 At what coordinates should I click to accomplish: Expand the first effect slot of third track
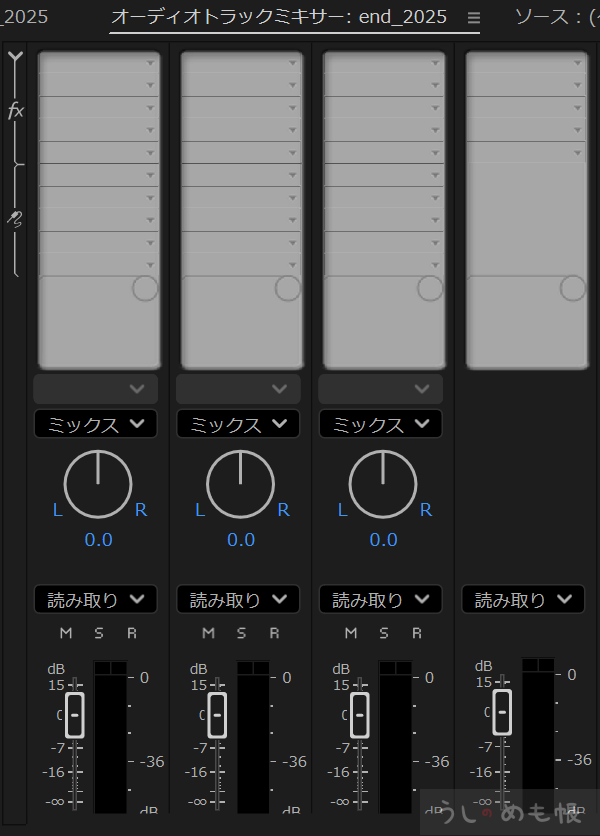coord(435,63)
